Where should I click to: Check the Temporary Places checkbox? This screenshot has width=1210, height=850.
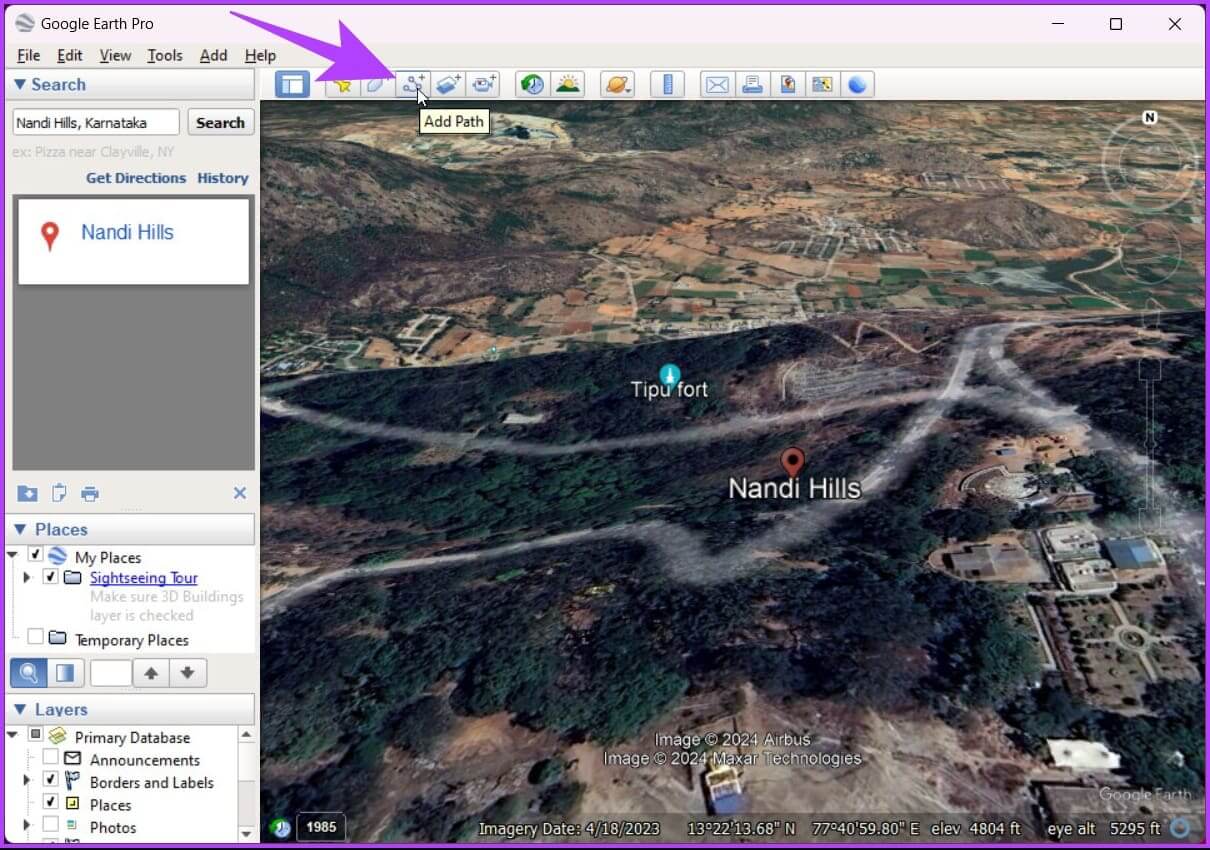(35, 637)
